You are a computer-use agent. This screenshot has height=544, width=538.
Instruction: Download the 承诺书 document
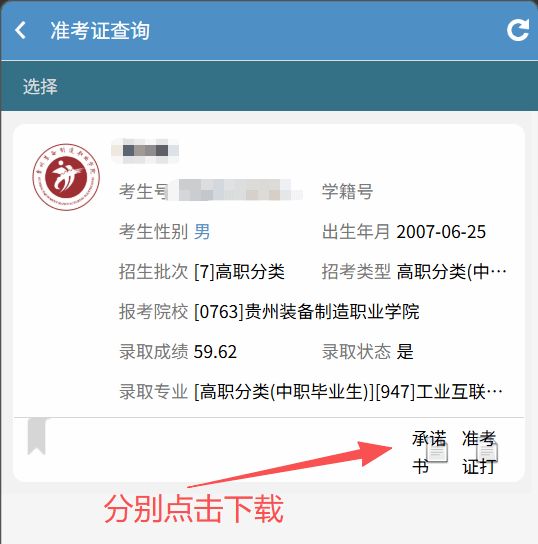(429, 452)
